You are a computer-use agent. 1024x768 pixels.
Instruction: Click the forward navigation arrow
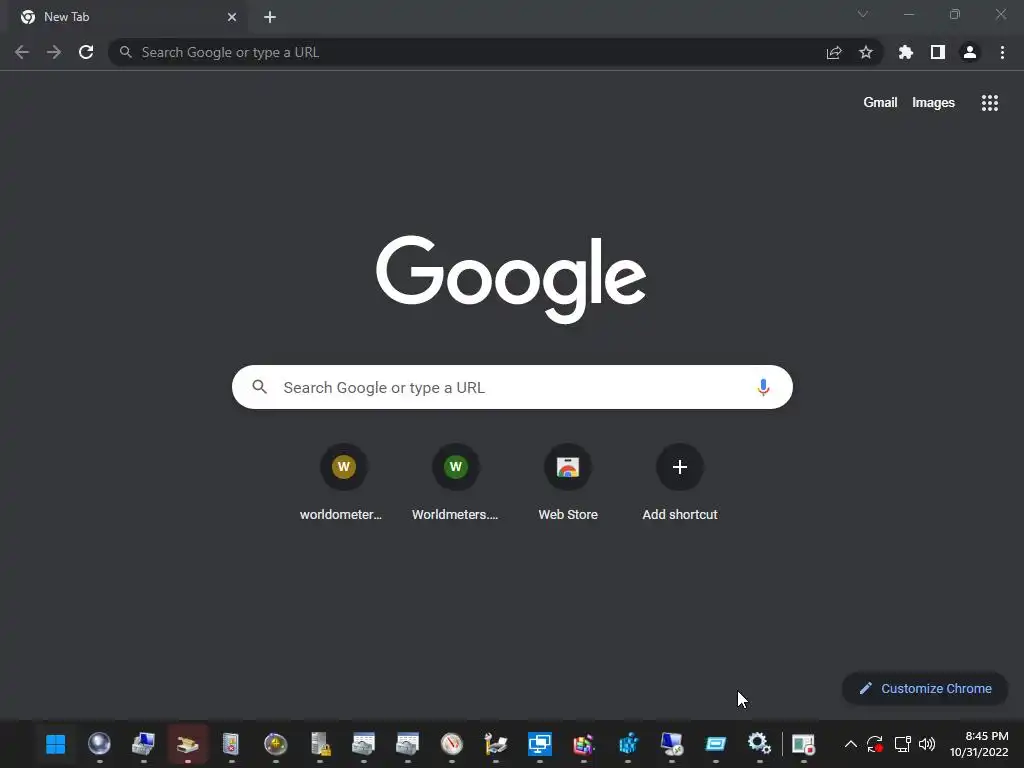(x=54, y=52)
